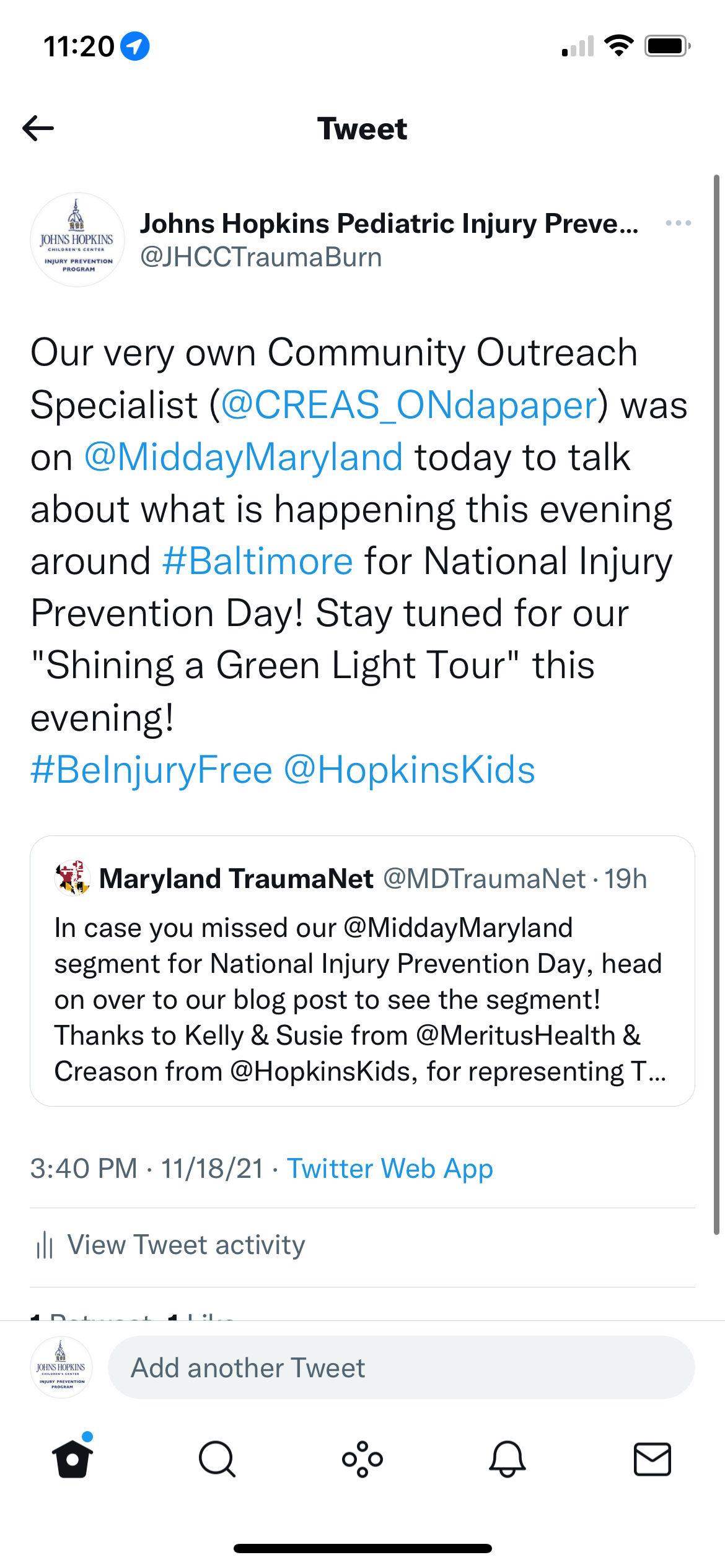The height and width of the screenshot is (1568, 725).
Task: Open the Notifications bell tab
Action: [507, 1459]
